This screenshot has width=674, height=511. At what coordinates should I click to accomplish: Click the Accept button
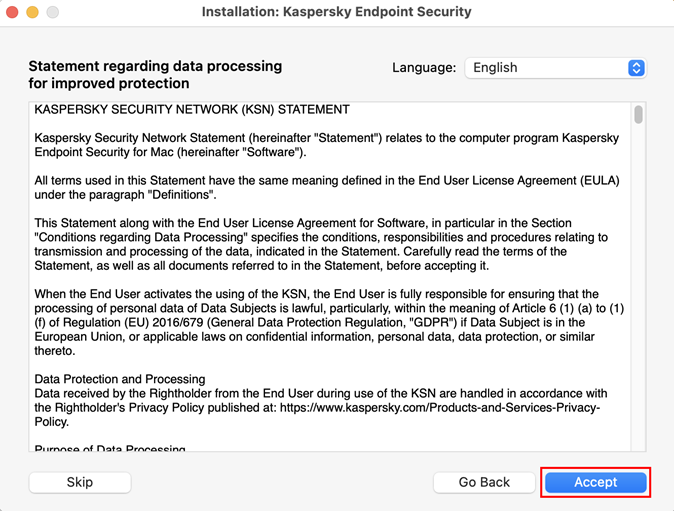pos(595,482)
